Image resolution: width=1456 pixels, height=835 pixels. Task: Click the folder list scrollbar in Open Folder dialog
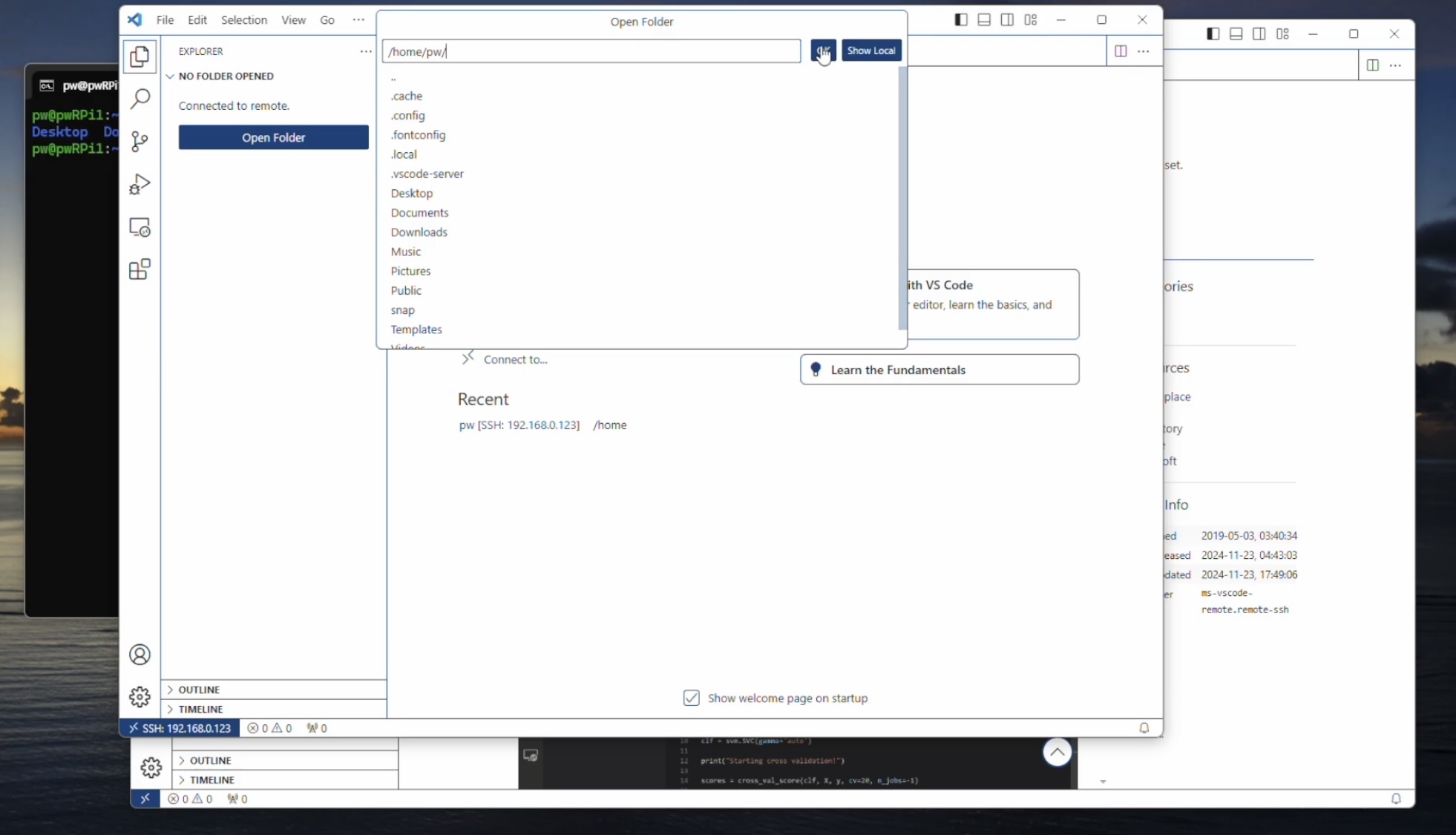(902, 197)
